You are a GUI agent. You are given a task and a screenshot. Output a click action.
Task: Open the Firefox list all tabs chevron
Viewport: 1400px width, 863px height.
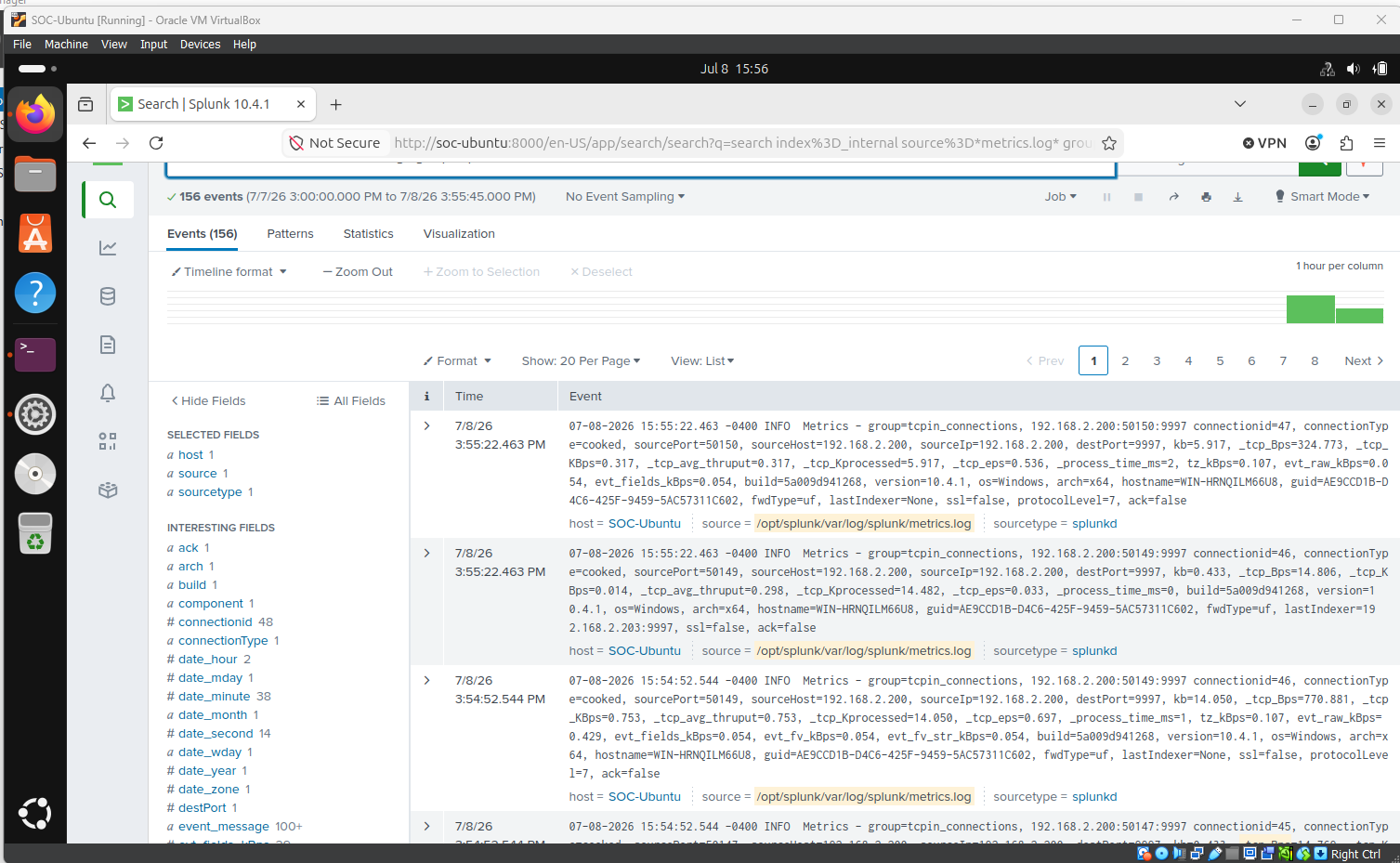(x=1240, y=104)
